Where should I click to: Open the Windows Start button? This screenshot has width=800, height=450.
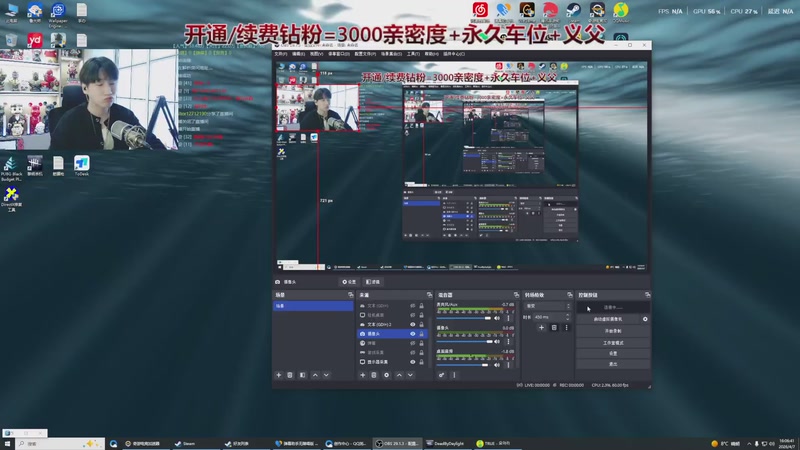[x=7, y=443]
